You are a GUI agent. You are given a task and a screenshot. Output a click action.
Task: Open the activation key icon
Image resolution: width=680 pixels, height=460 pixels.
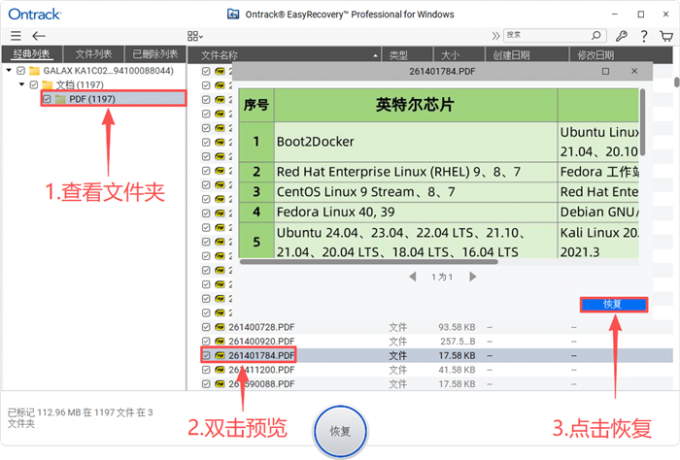click(x=621, y=36)
